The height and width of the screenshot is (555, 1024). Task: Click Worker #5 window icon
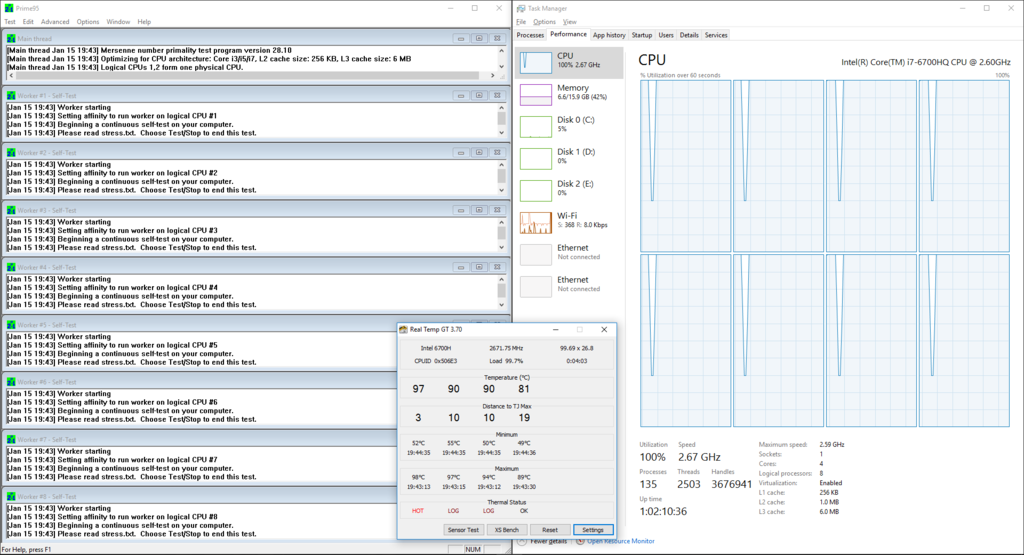click(11, 325)
